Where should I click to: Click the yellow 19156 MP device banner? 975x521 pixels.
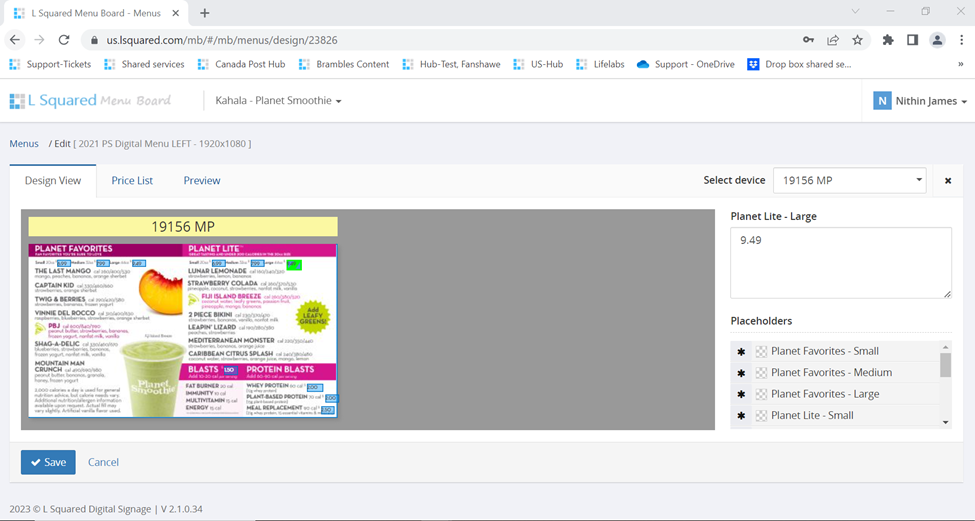(183, 226)
